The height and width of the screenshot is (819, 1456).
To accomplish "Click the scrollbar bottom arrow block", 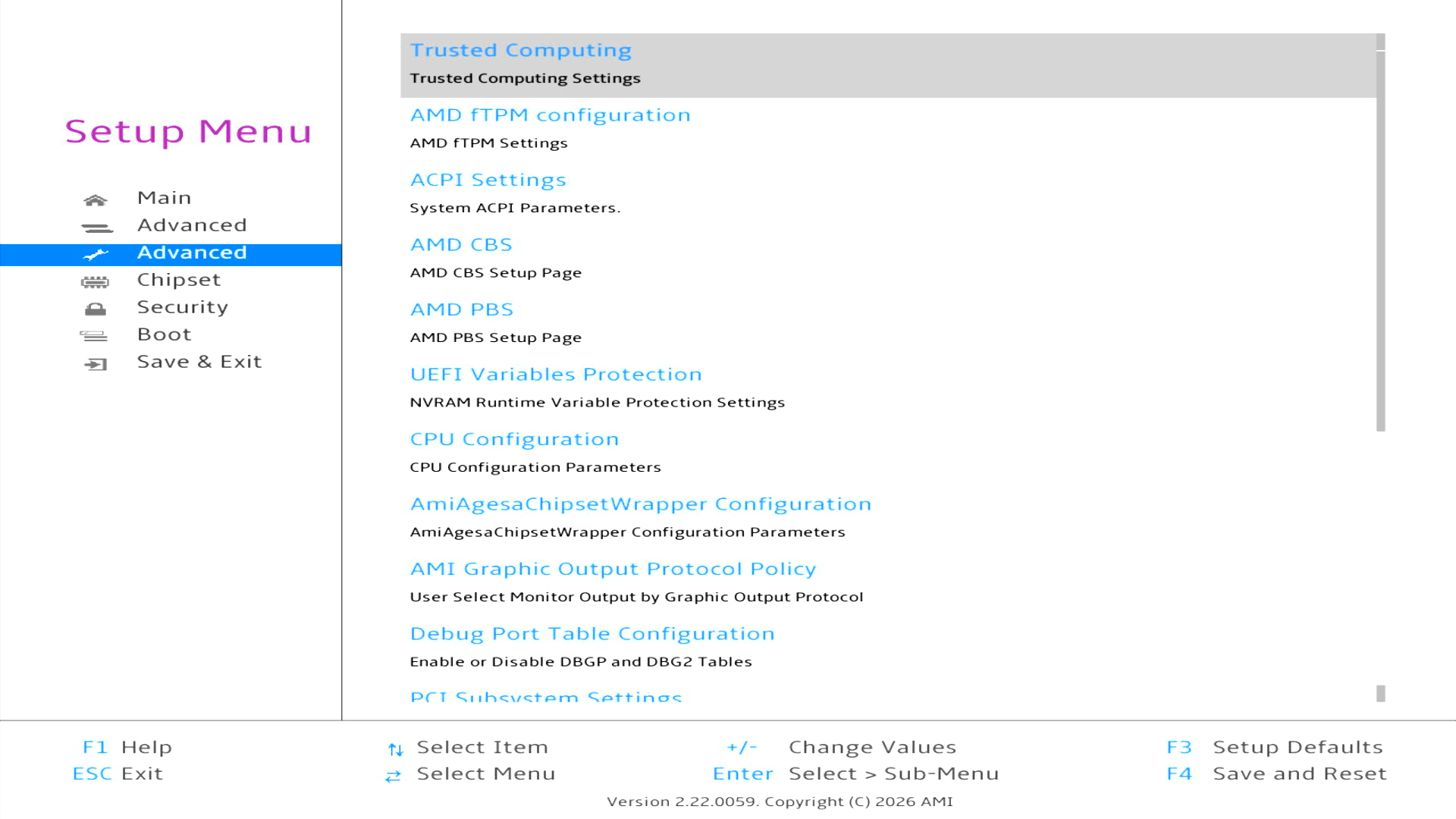I will (1381, 693).
